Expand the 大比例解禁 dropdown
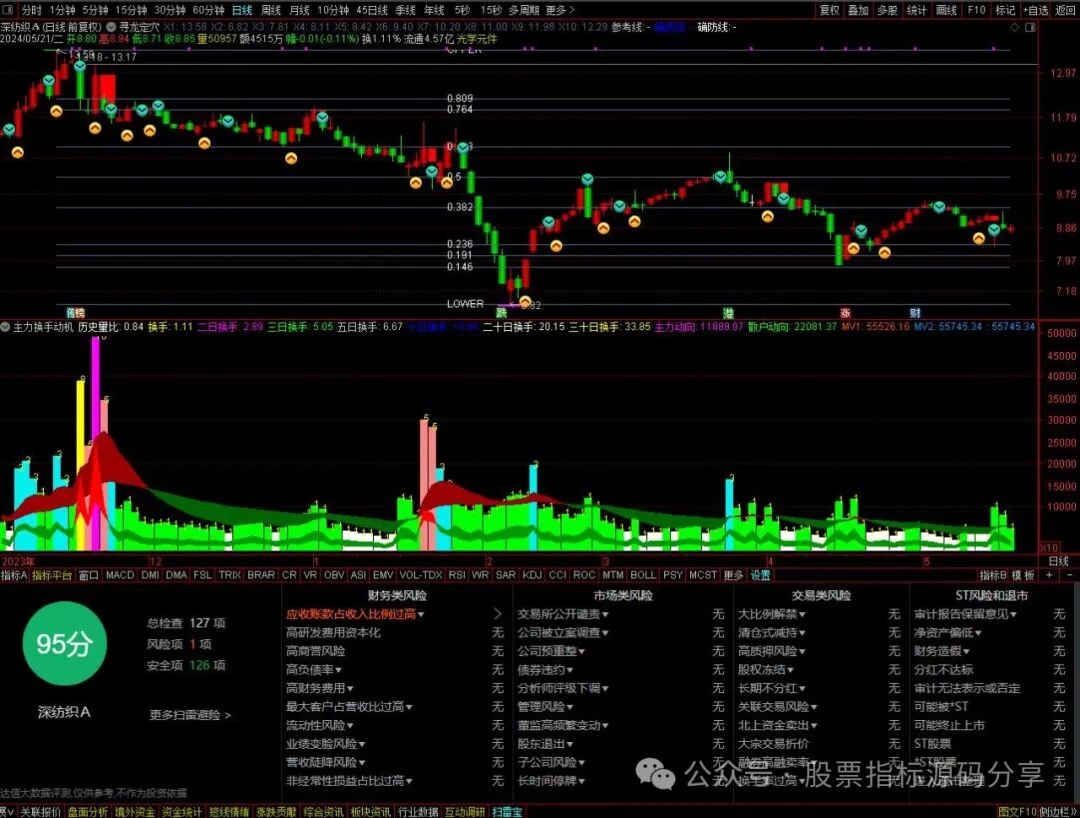 (771, 614)
